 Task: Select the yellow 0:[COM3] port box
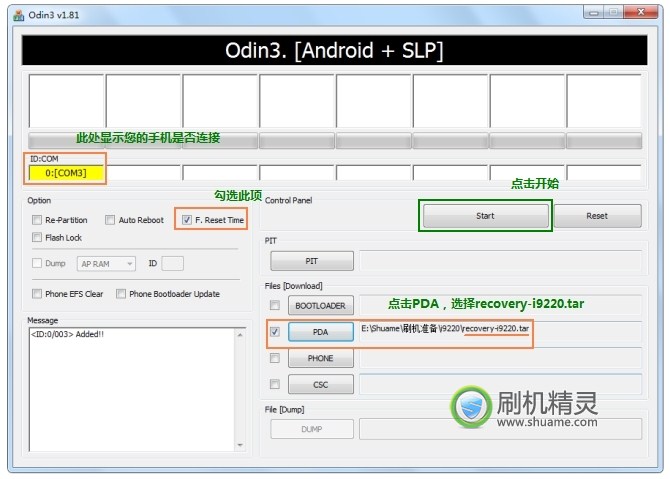[x=66, y=173]
